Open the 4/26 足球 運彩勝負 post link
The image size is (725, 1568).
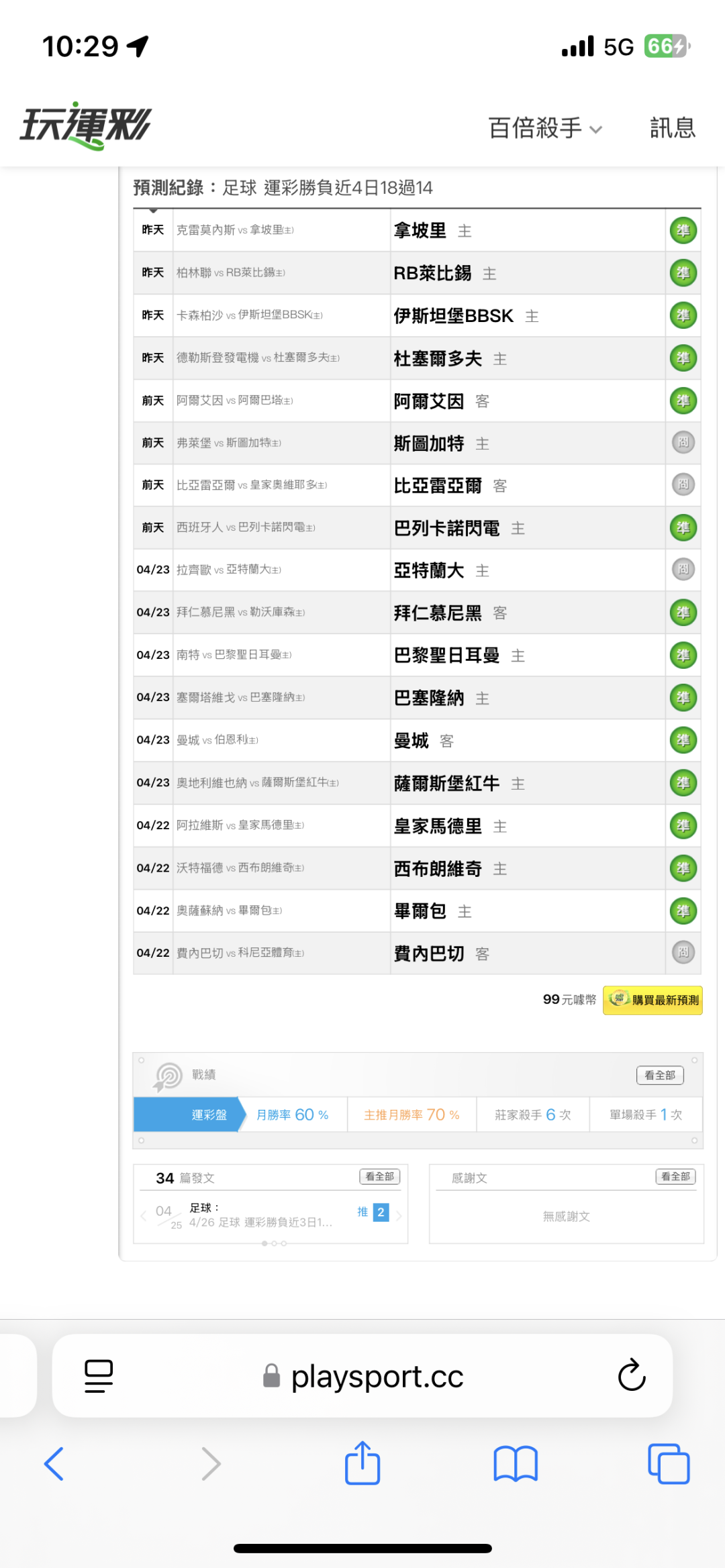point(260,1222)
